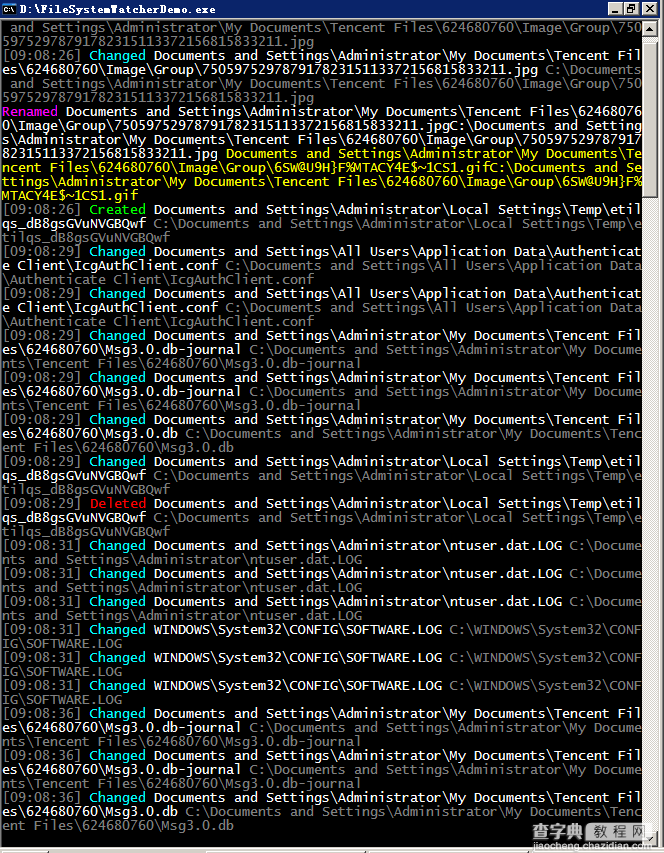Restore down the FileSystemWatcherDemo console window
This screenshot has width=664, height=853.
click(631, 9)
